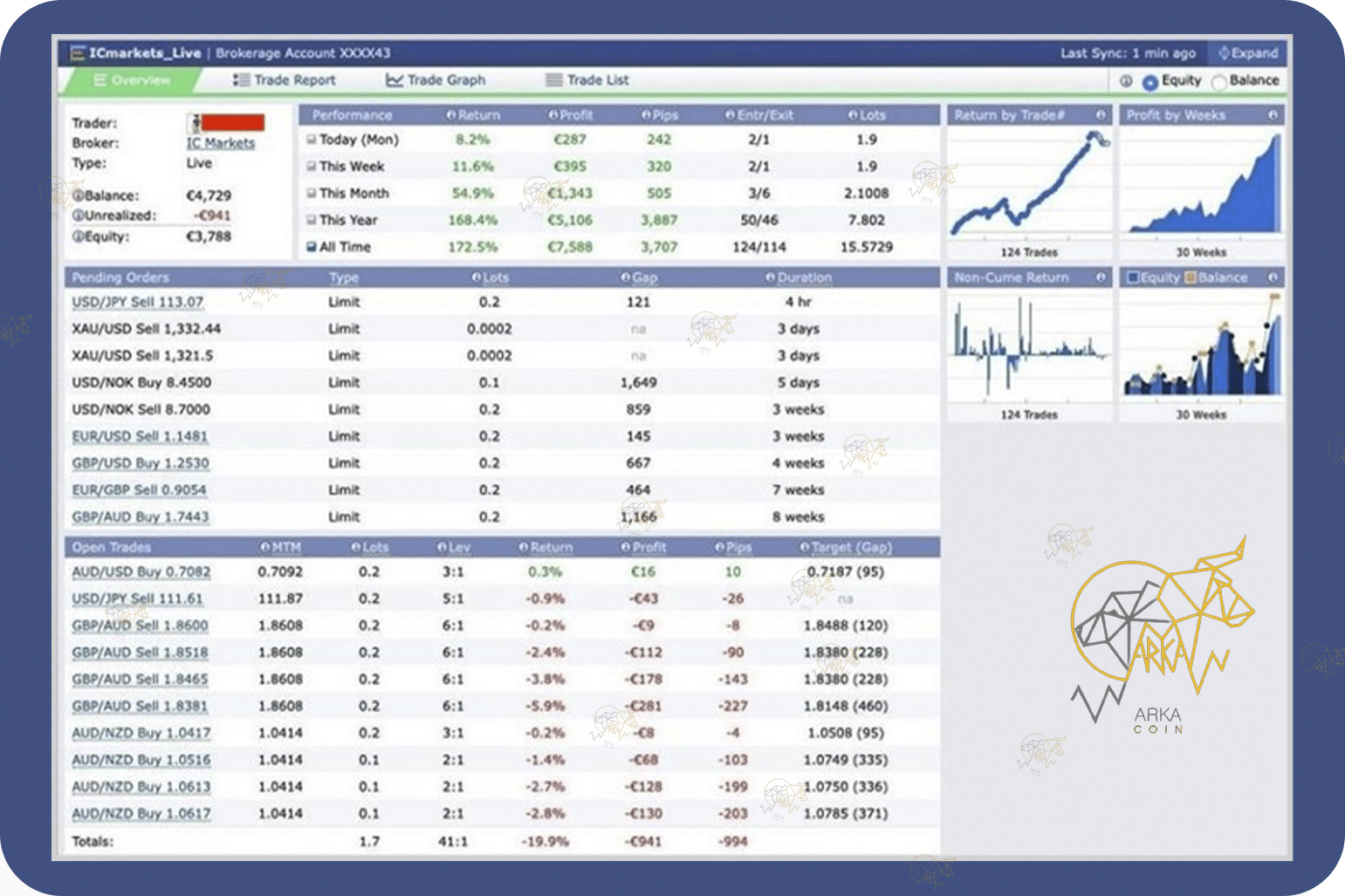1345x896 pixels.
Task: Select the Balance radio button
Action: click(x=1219, y=82)
